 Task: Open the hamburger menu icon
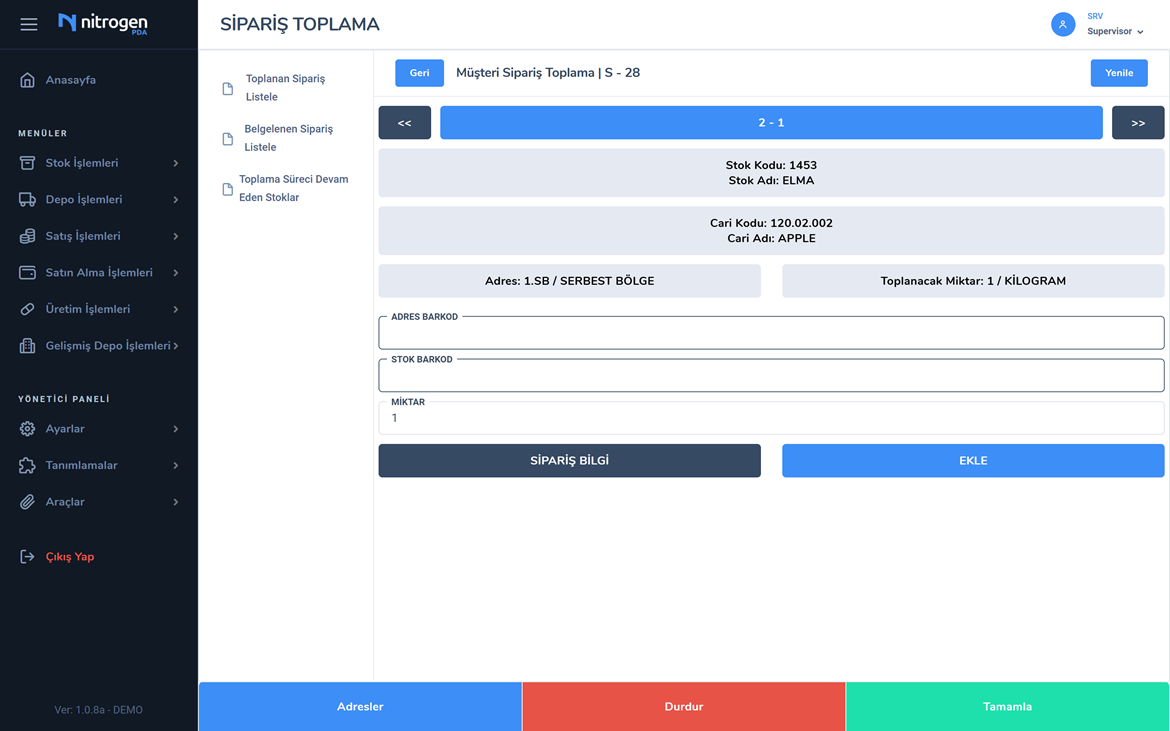tap(28, 25)
